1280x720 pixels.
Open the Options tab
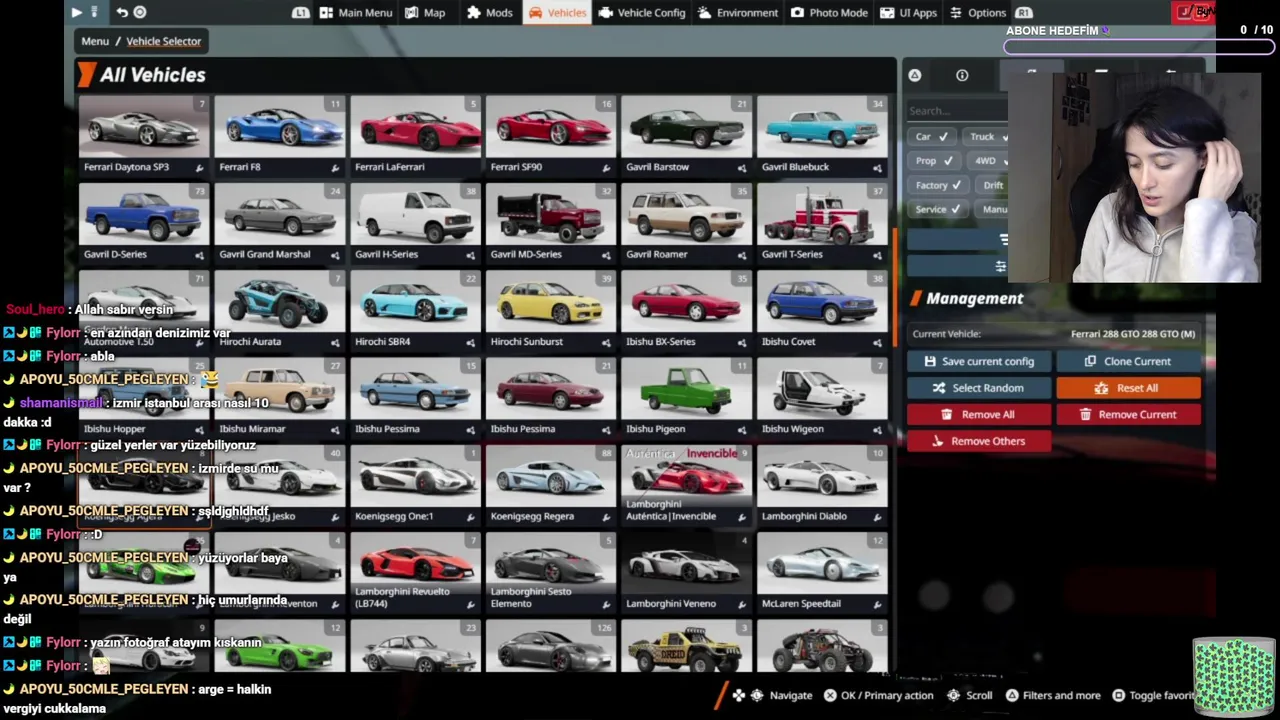click(977, 12)
